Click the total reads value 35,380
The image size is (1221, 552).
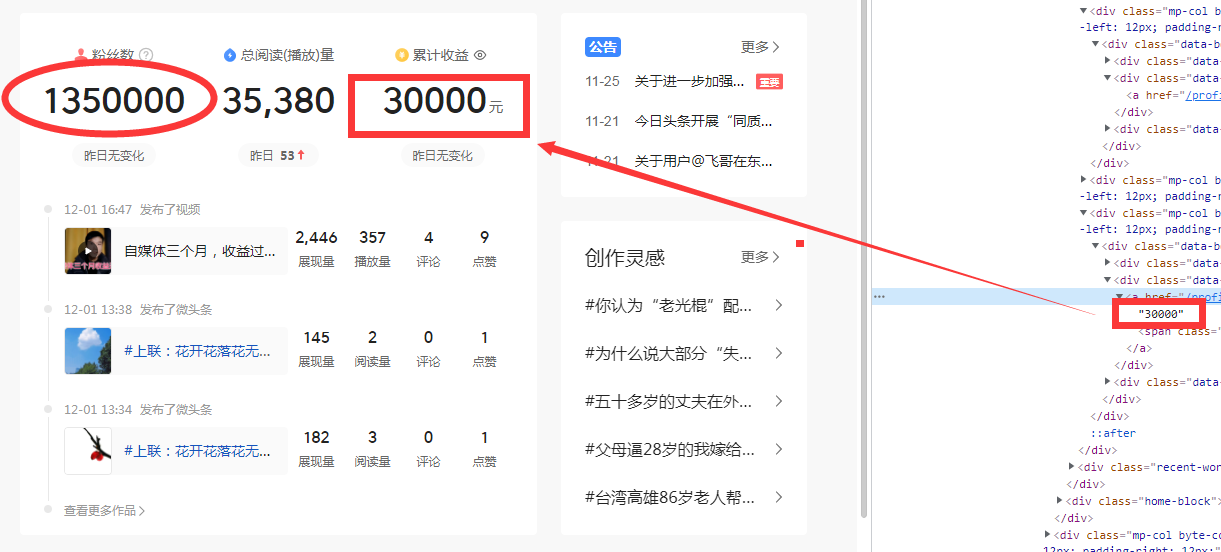click(x=279, y=101)
